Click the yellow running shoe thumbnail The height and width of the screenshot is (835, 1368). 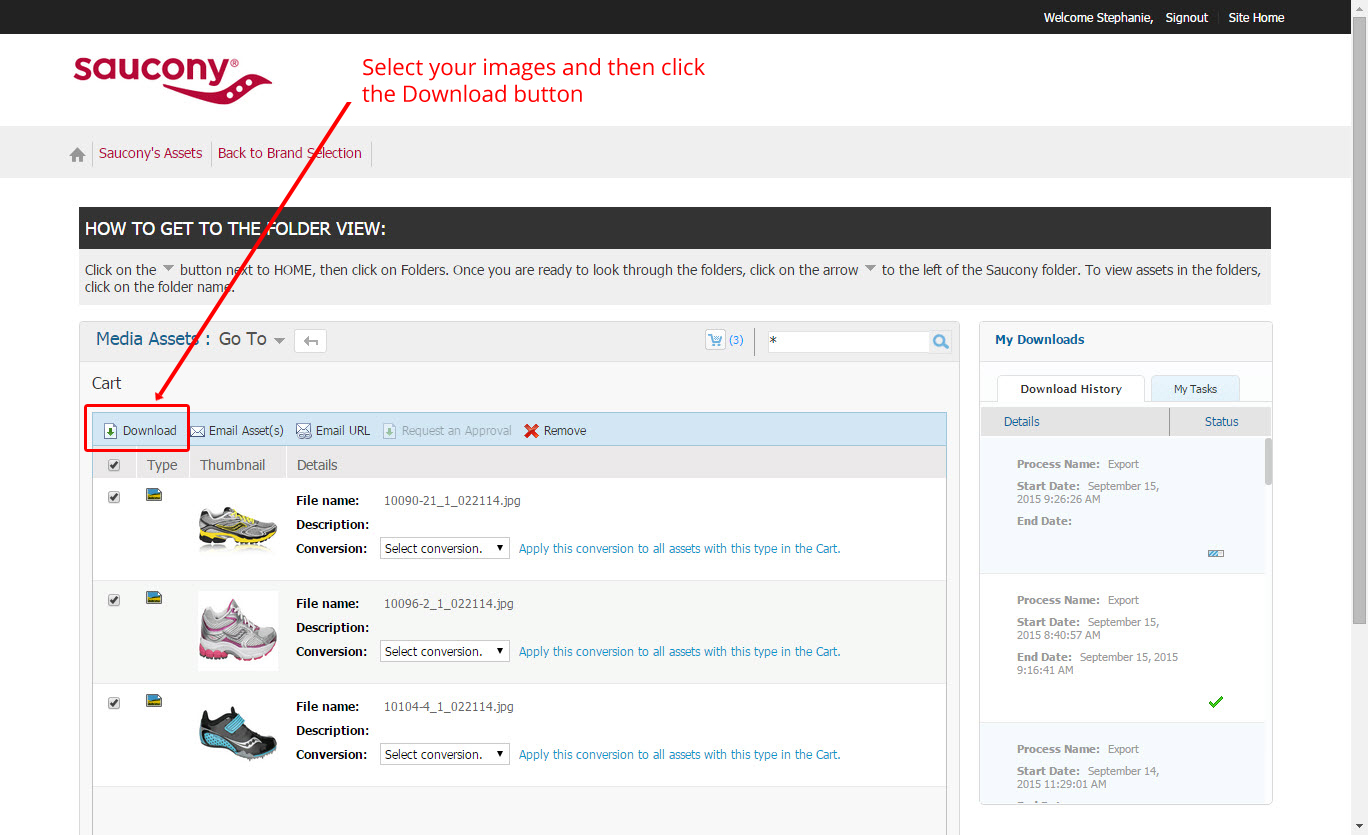pos(238,527)
